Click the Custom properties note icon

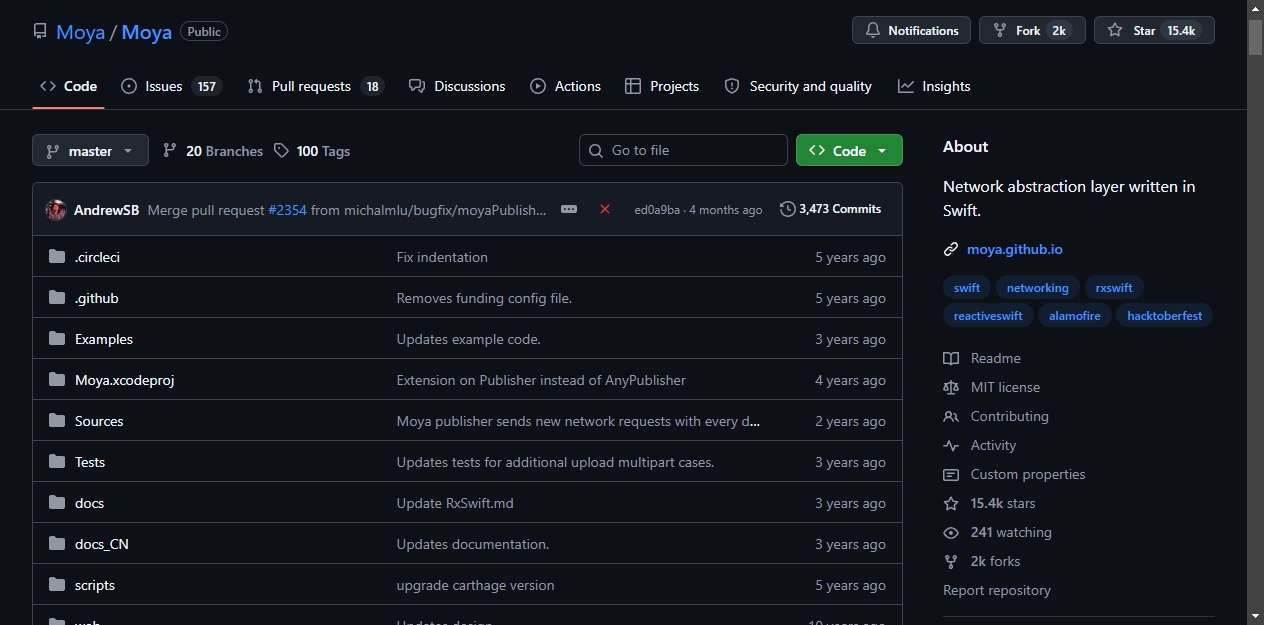coord(951,474)
